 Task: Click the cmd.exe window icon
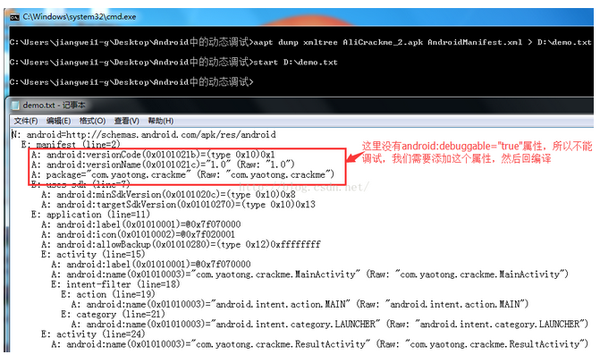pyautogui.click(x=15, y=17)
